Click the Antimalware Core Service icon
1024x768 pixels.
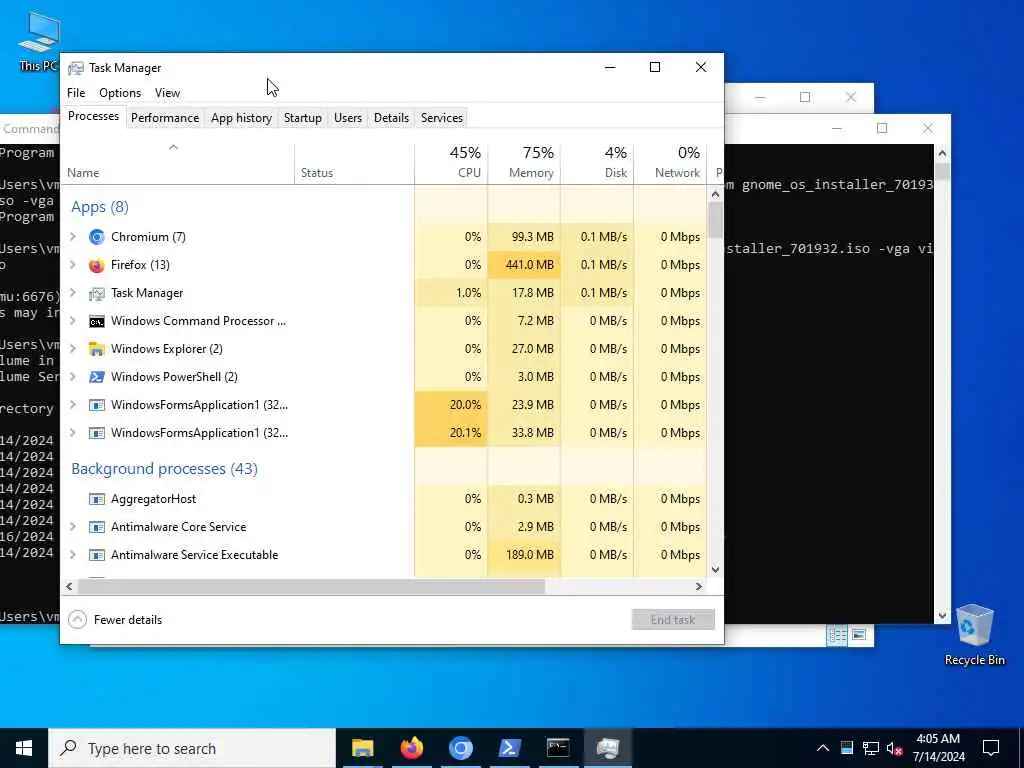coord(97,527)
